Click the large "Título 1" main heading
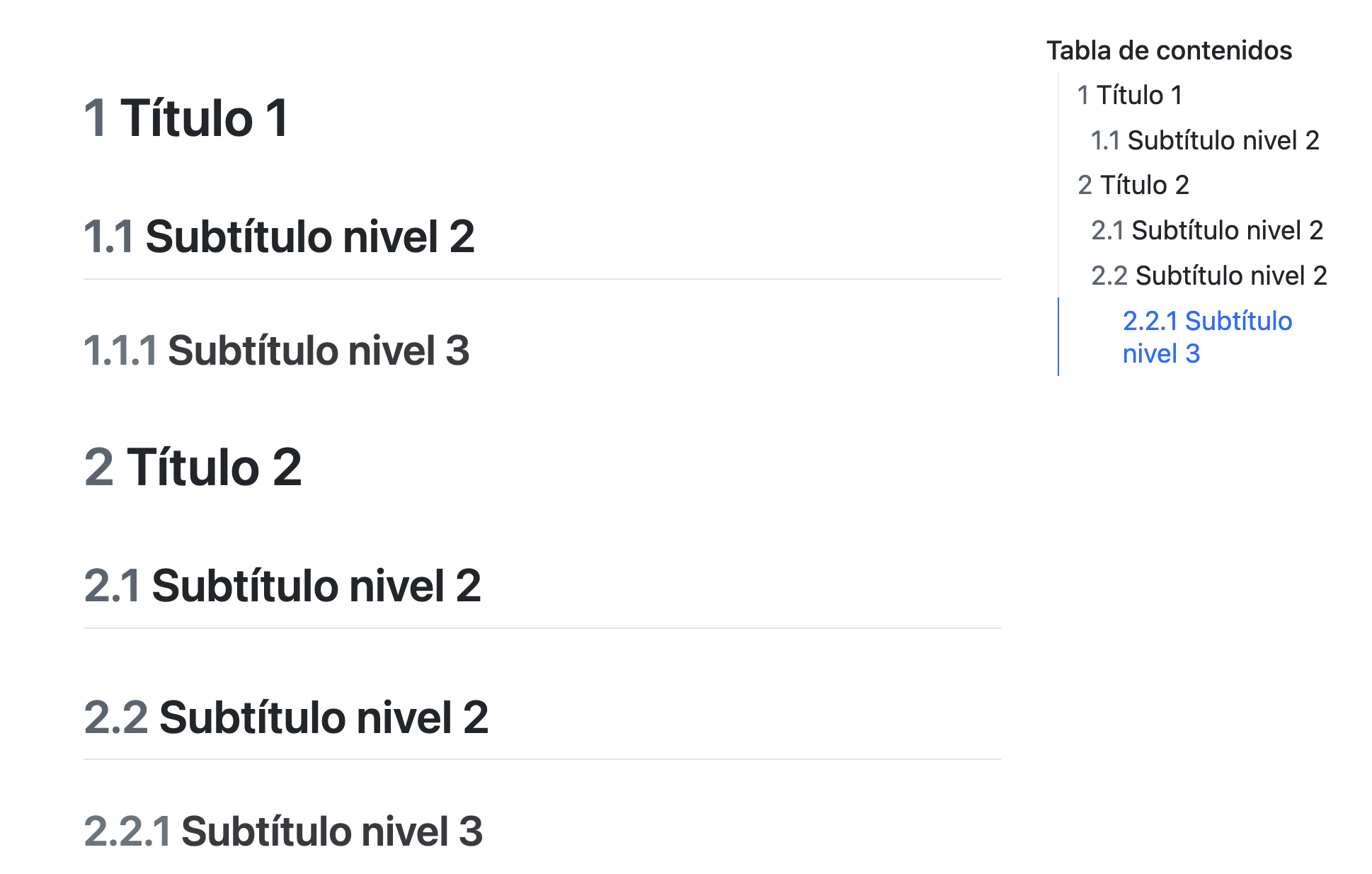Image resolution: width=1372 pixels, height=874 pixels. 205,118
